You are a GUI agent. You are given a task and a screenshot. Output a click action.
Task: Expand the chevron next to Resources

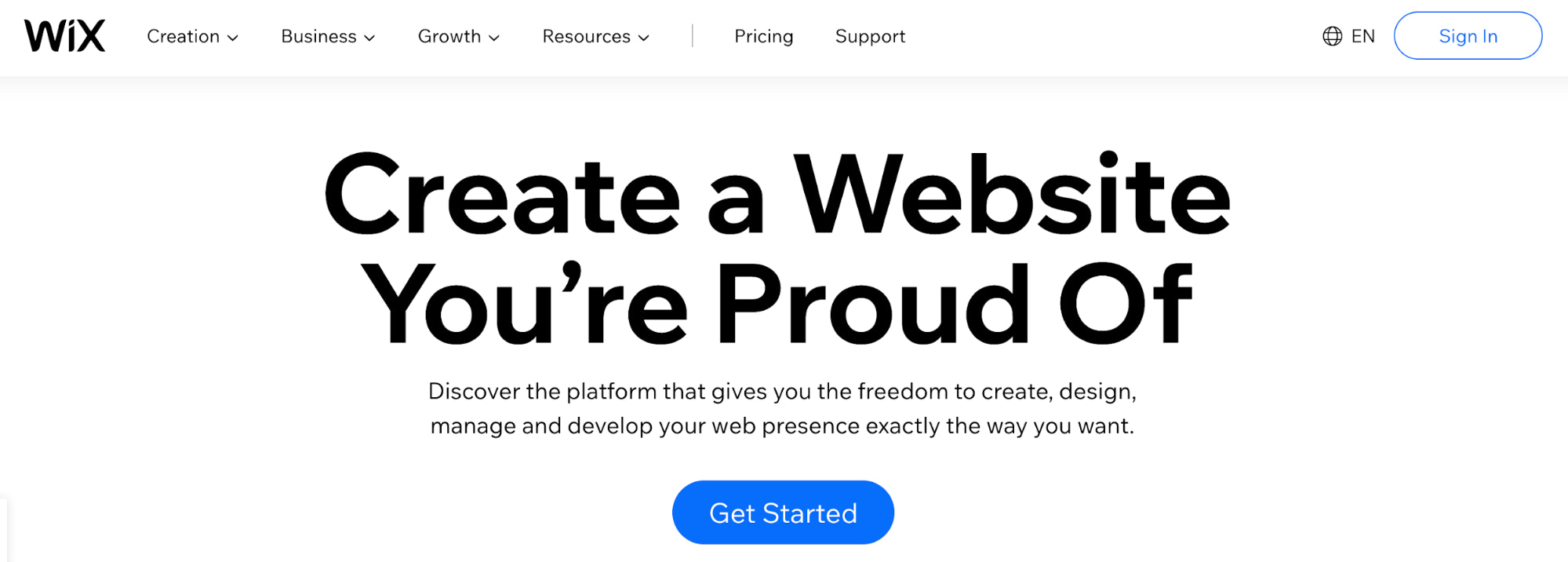644,38
